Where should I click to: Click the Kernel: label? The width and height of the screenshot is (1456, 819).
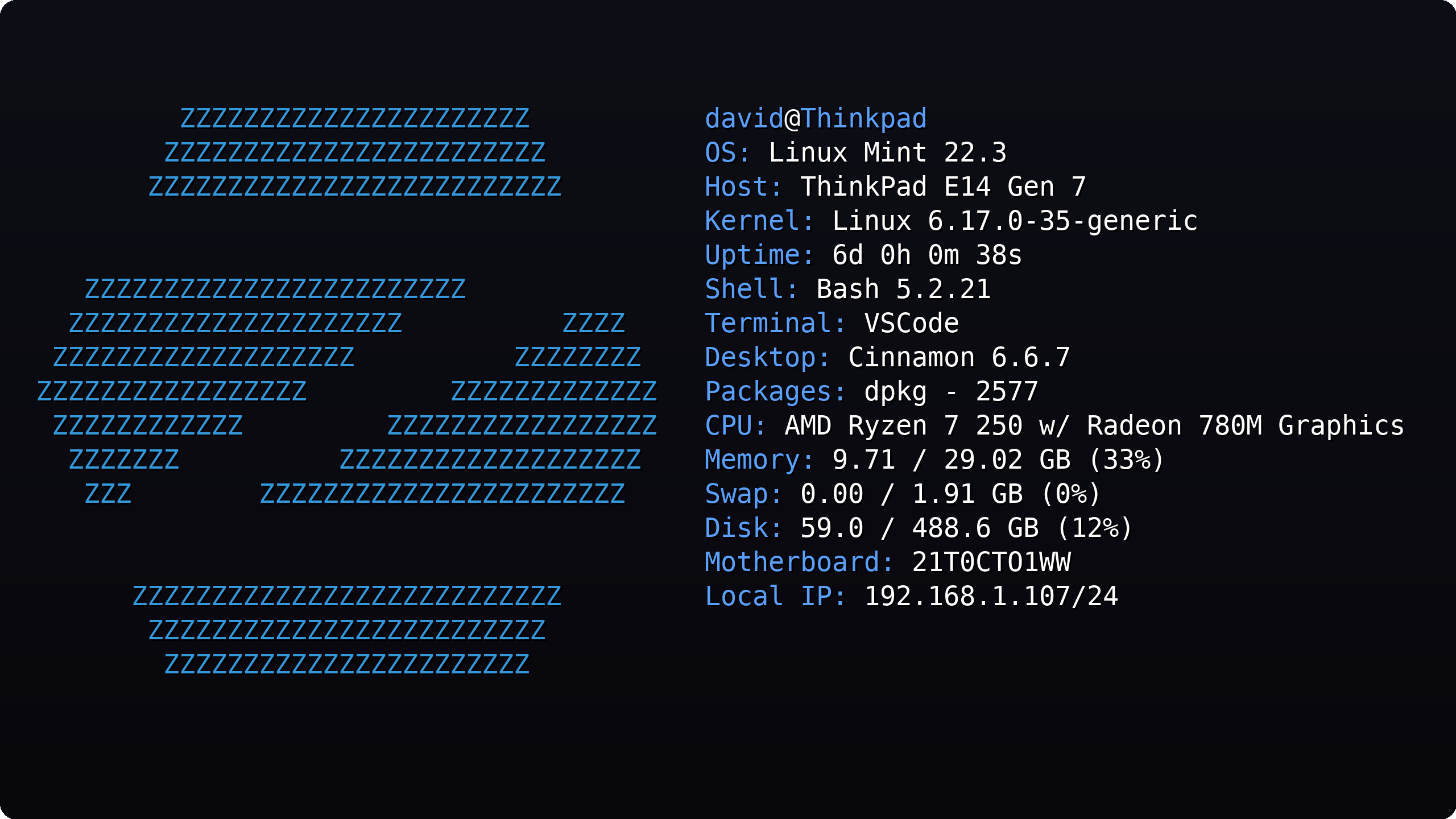point(760,221)
